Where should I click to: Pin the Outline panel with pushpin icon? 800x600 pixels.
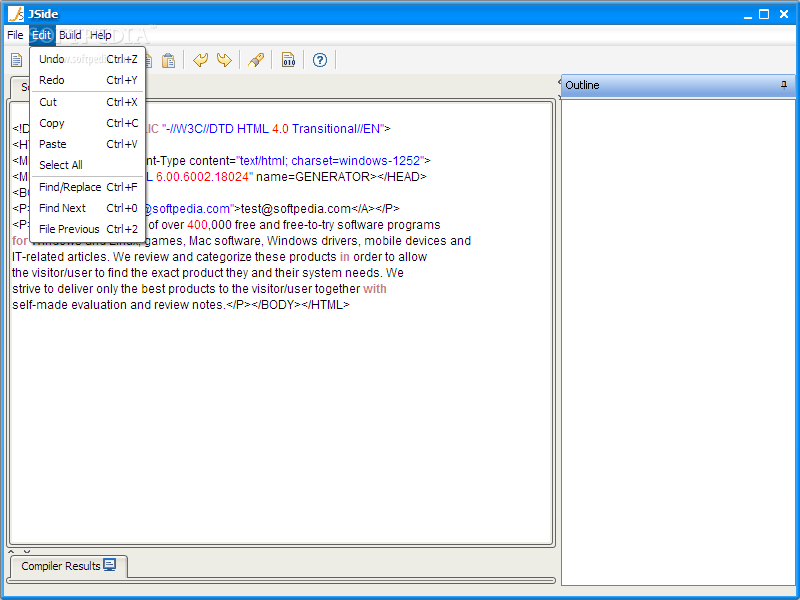point(784,85)
